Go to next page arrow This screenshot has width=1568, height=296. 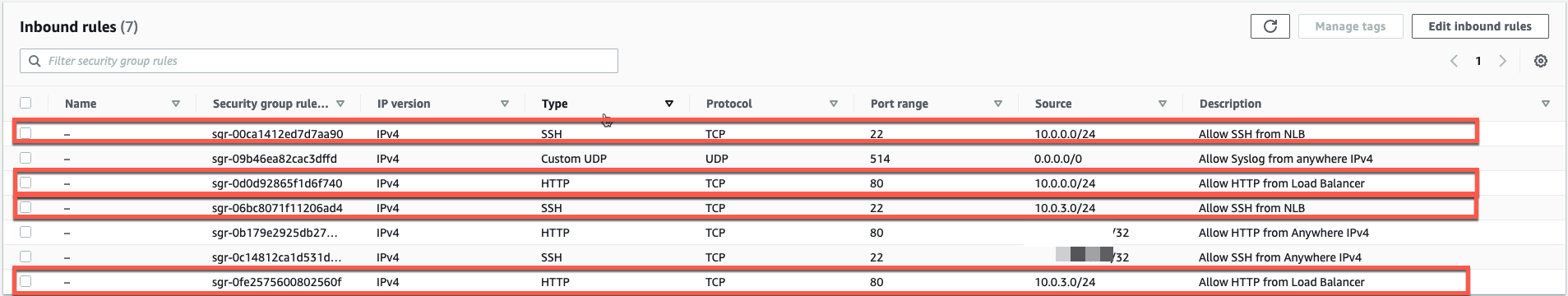(x=1503, y=61)
